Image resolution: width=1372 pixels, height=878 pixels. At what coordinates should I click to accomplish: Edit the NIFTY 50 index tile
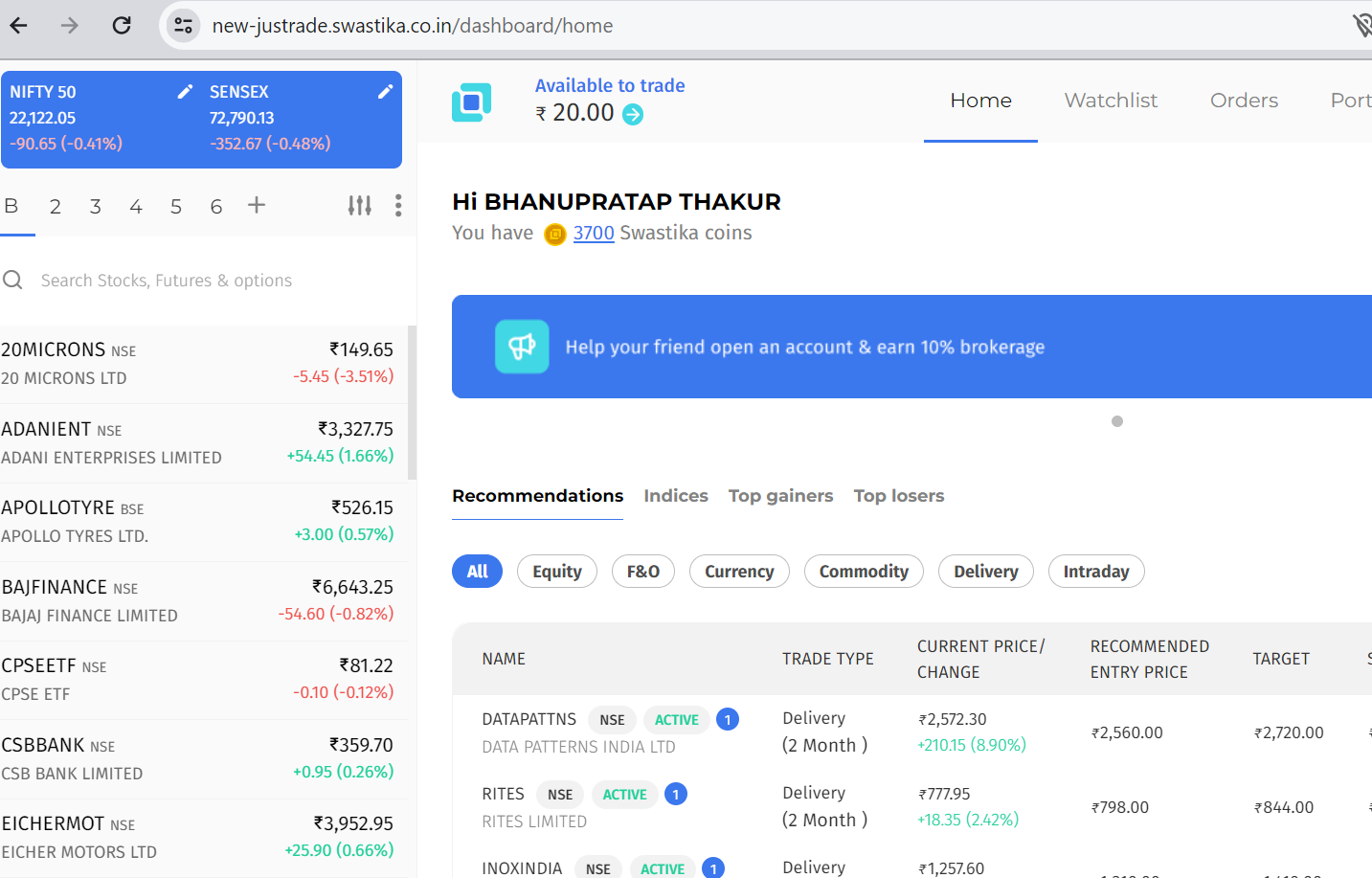185,92
